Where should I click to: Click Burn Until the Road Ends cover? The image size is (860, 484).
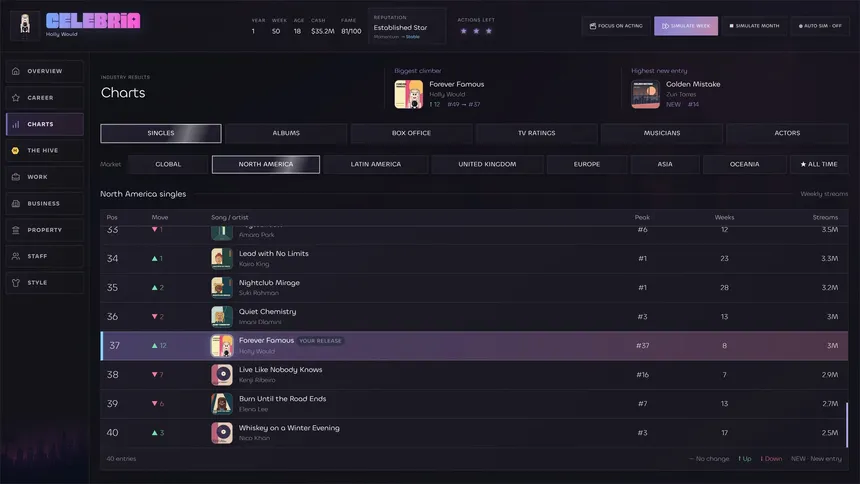tap(222, 404)
